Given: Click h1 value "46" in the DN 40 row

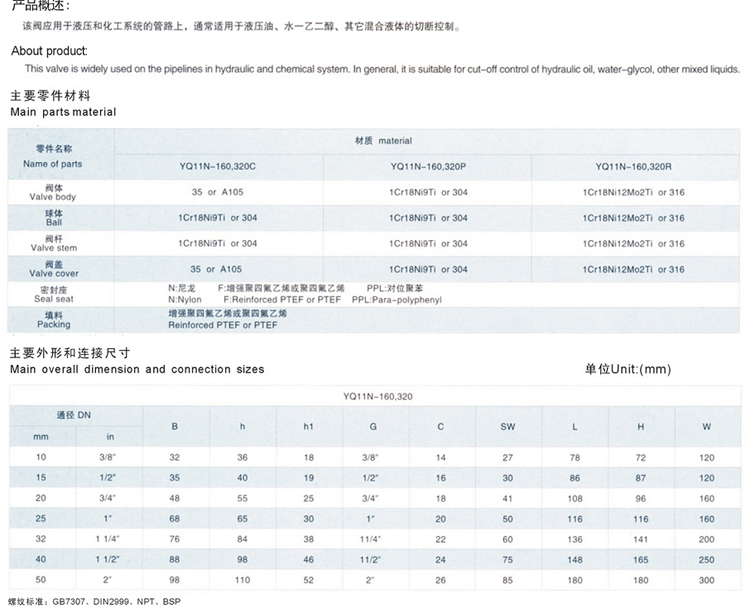Looking at the screenshot, I should (309, 560).
